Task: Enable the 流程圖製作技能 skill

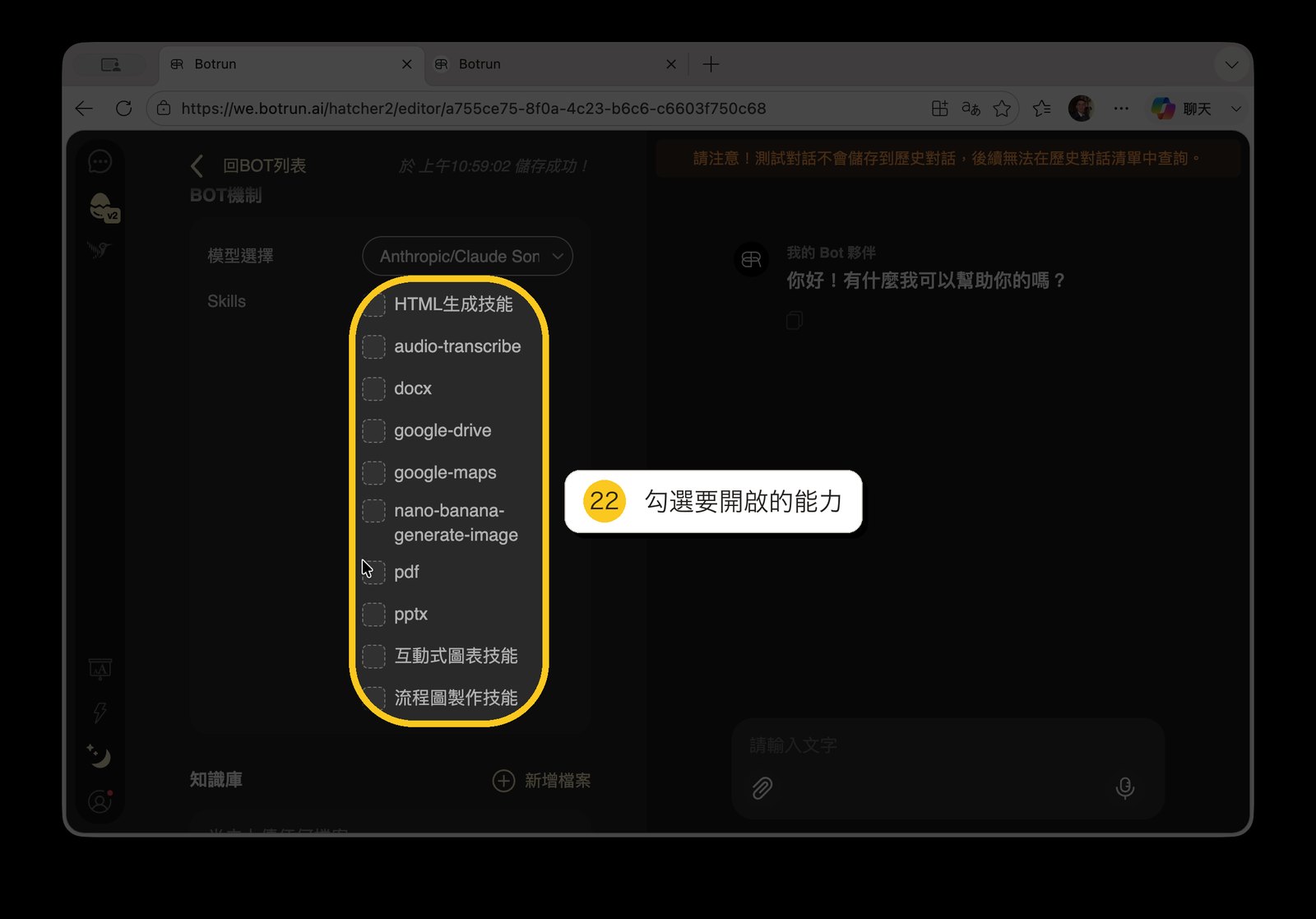Action: tap(374, 698)
